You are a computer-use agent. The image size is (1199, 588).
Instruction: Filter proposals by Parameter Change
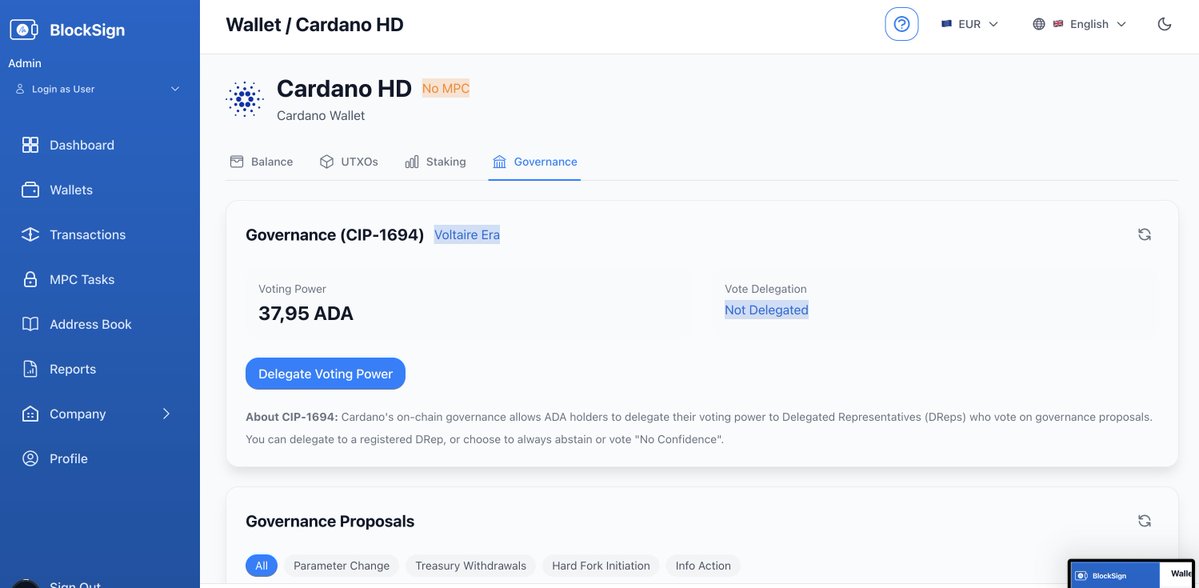coord(341,566)
